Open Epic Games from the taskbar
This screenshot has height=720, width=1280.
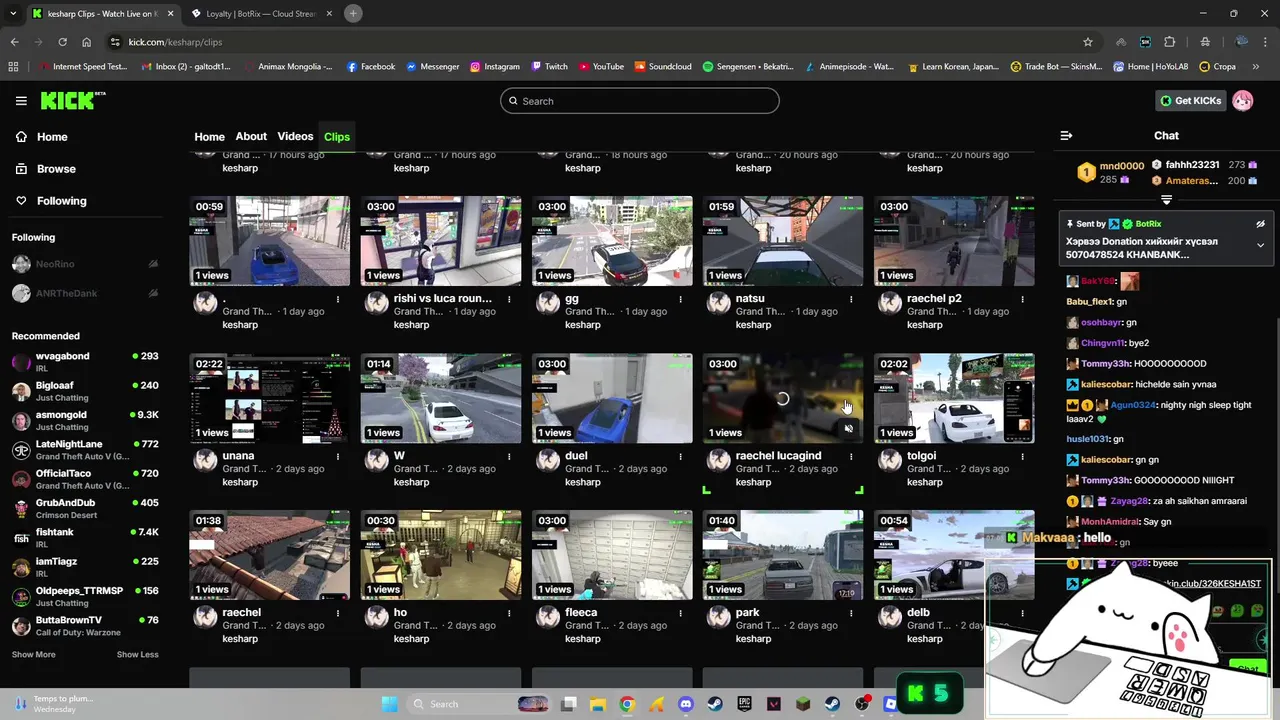[744, 704]
